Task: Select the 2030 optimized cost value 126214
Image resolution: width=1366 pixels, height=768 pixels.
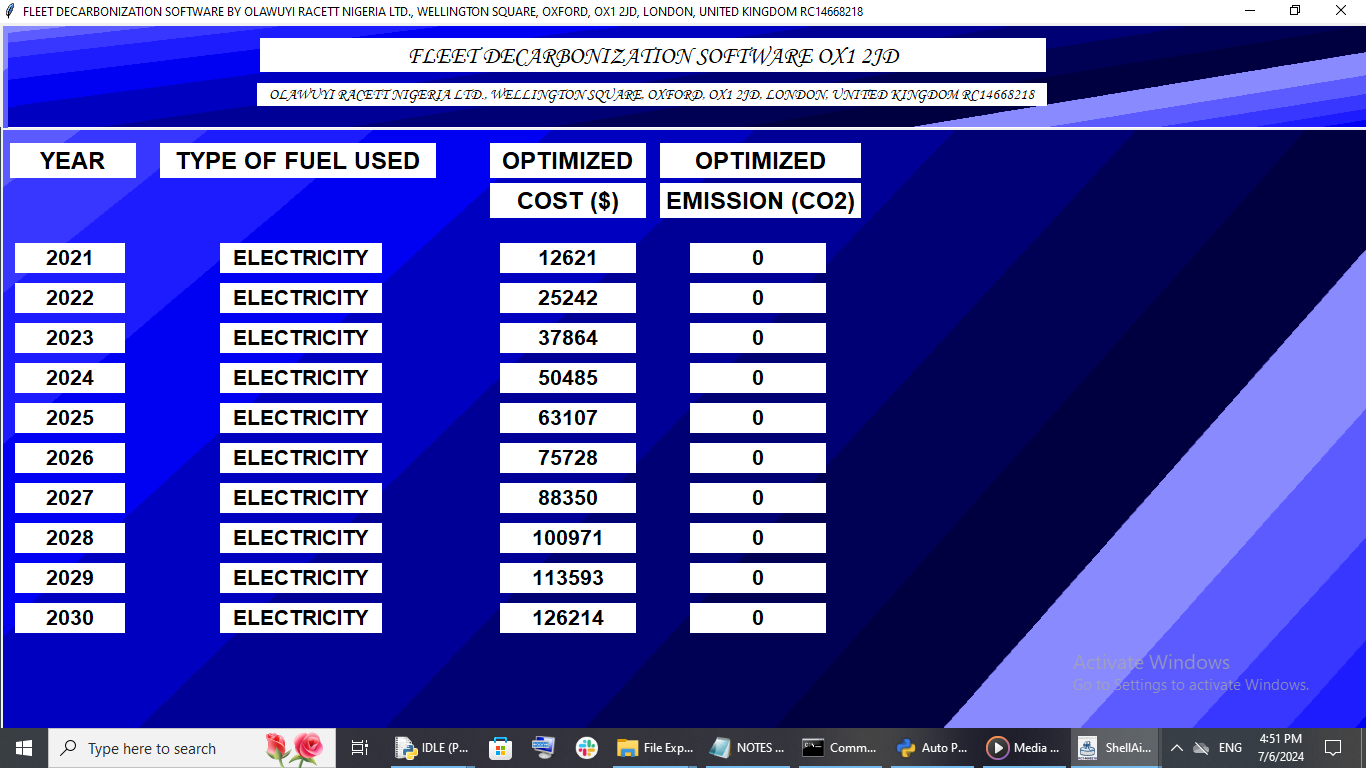Action: (568, 618)
